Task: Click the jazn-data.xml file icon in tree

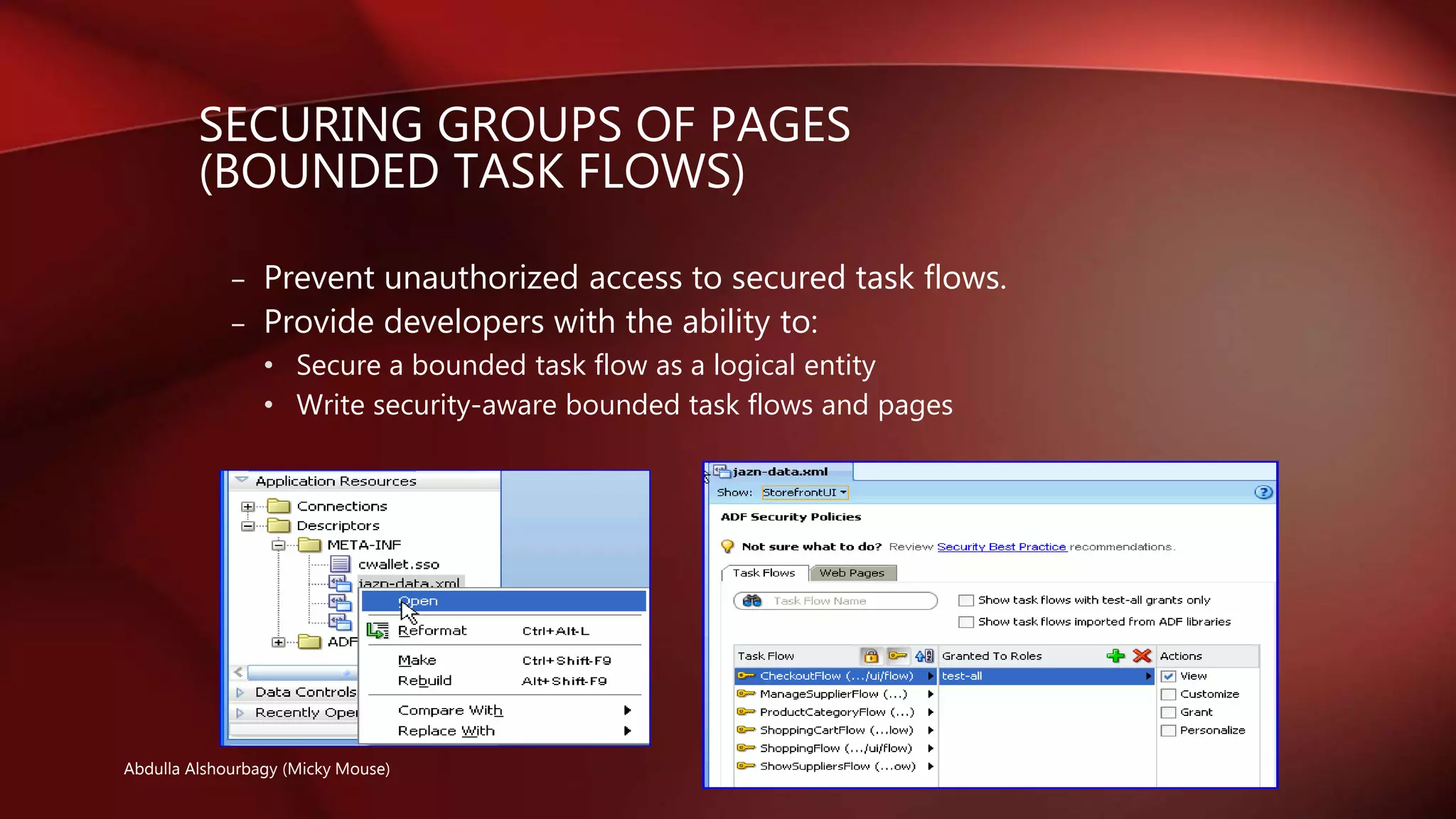Action: [x=341, y=583]
